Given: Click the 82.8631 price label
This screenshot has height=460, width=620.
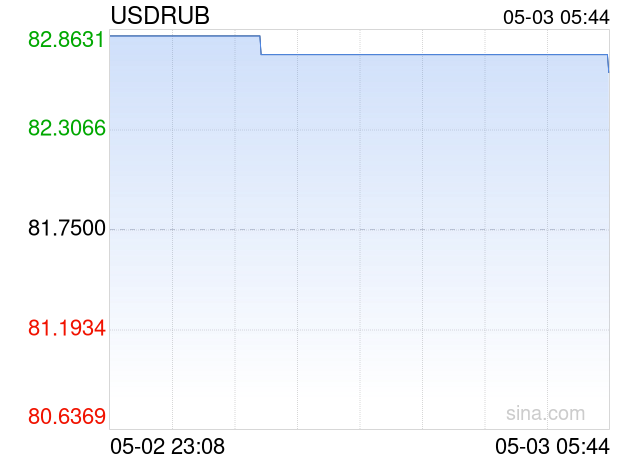Looking at the screenshot, I should (66, 40).
